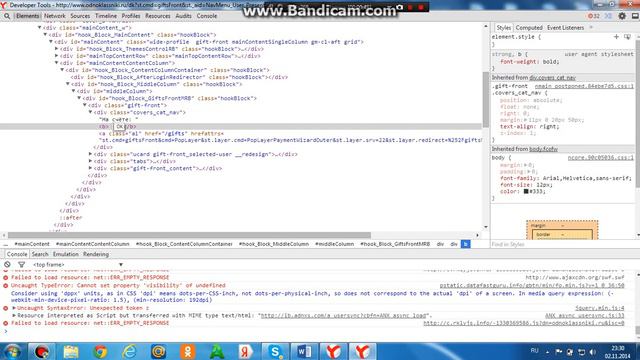Open green A application in taskbar
640x360 pixels.
[217, 351]
